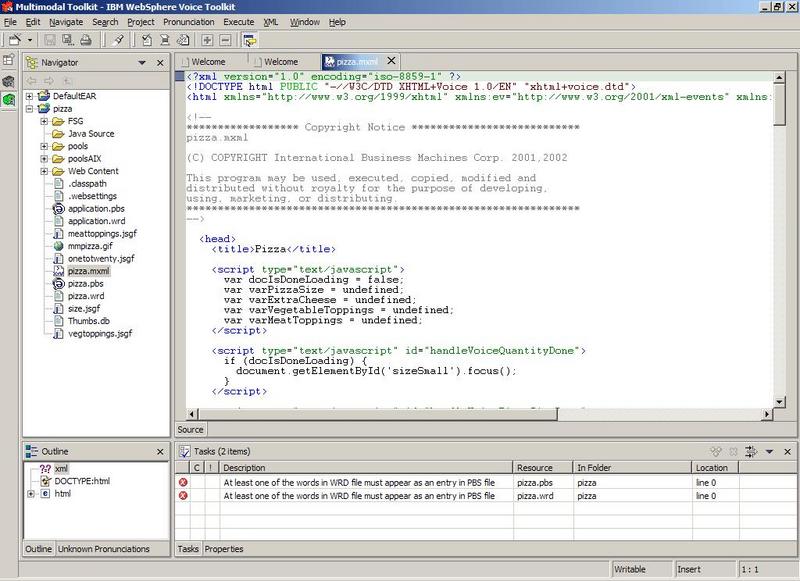
Task: Click the Open Perspective icon on left bar
Action: (9, 60)
